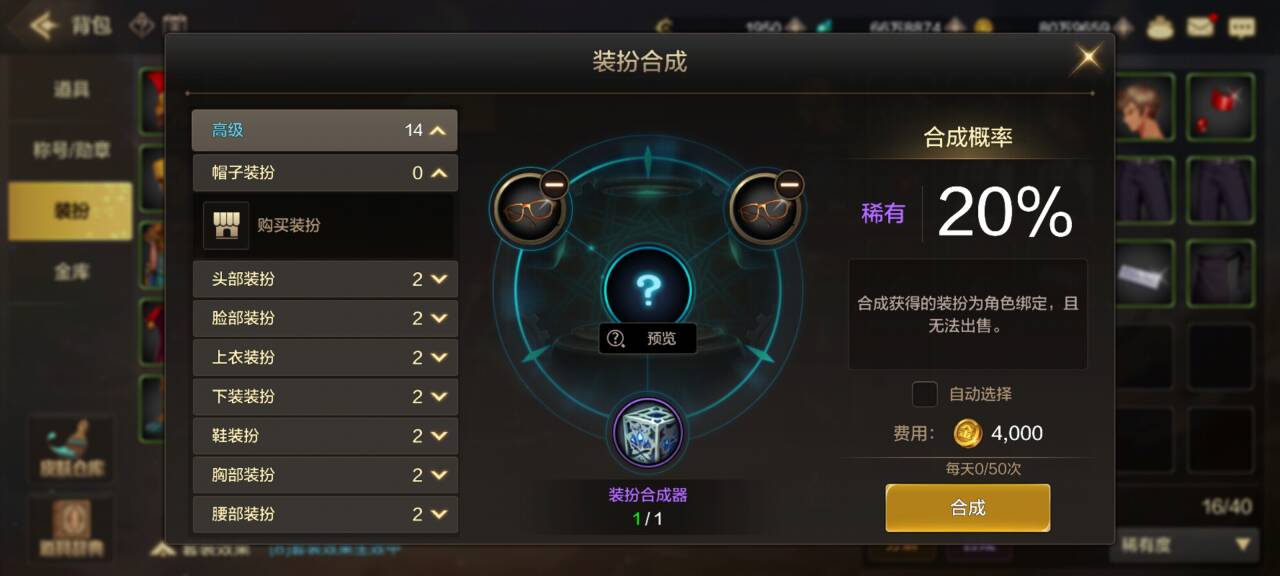
Task: Open the 预览 preview button
Action: 648,338
